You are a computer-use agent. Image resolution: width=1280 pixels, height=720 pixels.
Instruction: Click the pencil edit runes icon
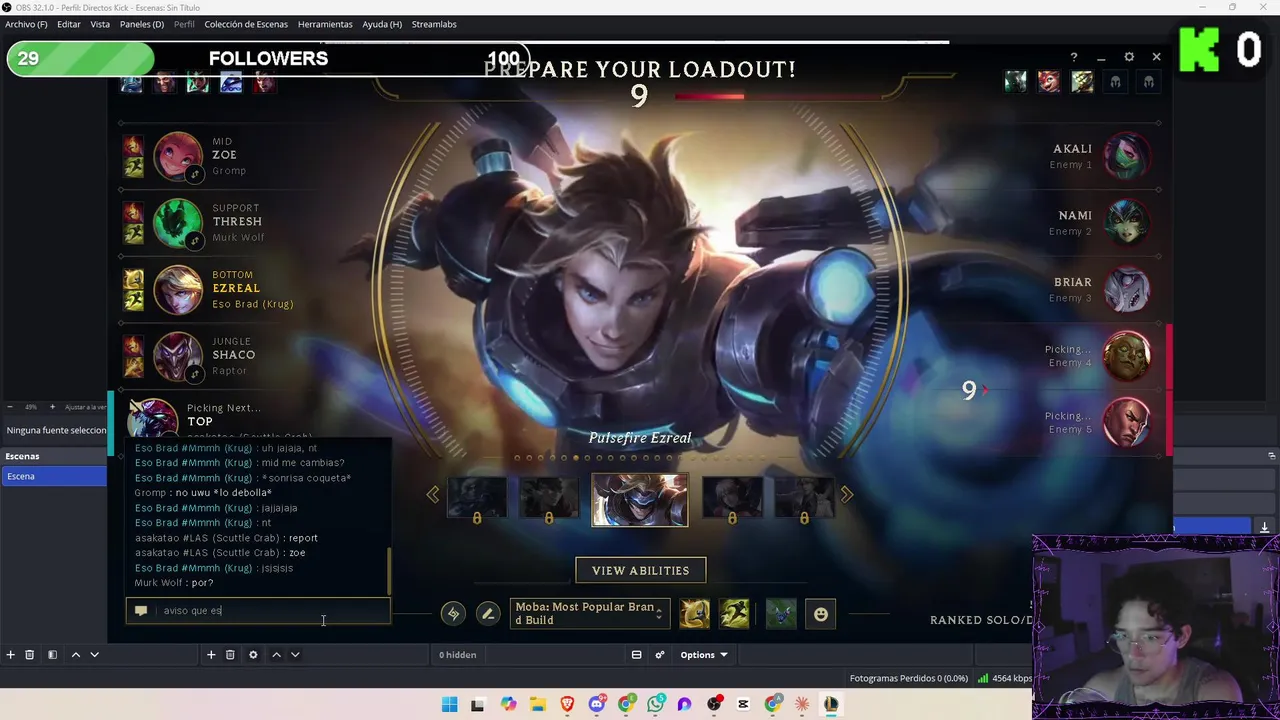tap(488, 614)
